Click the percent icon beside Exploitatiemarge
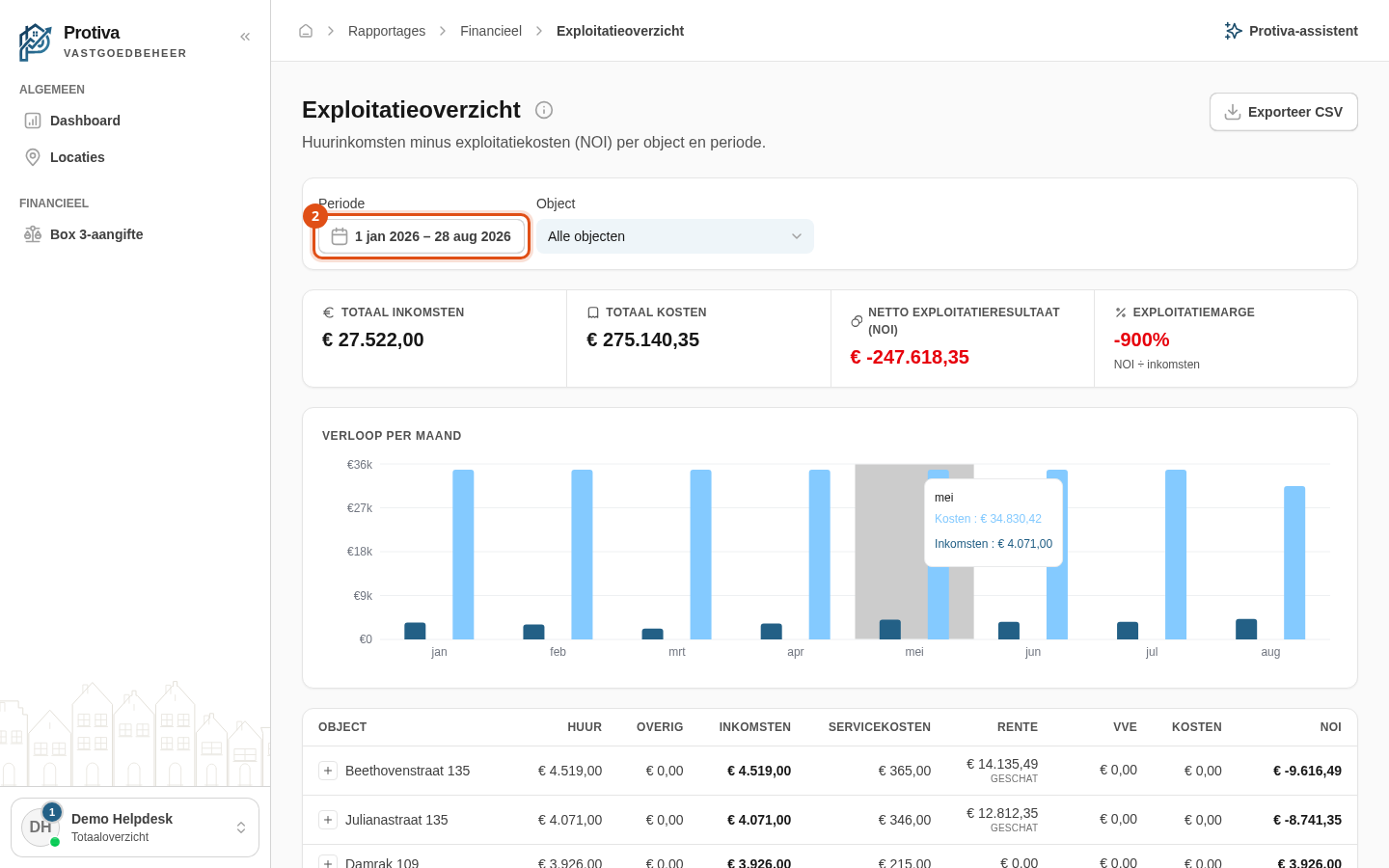The width and height of the screenshot is (1389, 868). (x=1121, y=312)
